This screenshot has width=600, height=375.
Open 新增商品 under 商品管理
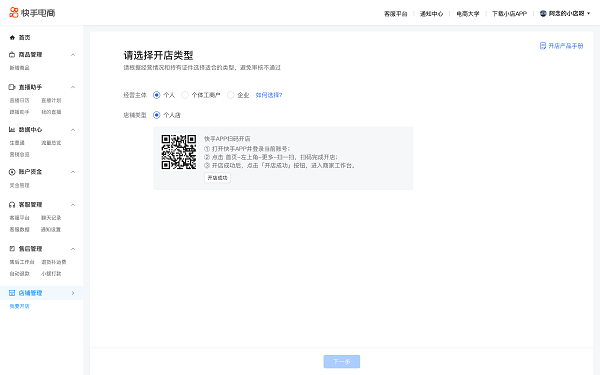[x=20, y=68]
